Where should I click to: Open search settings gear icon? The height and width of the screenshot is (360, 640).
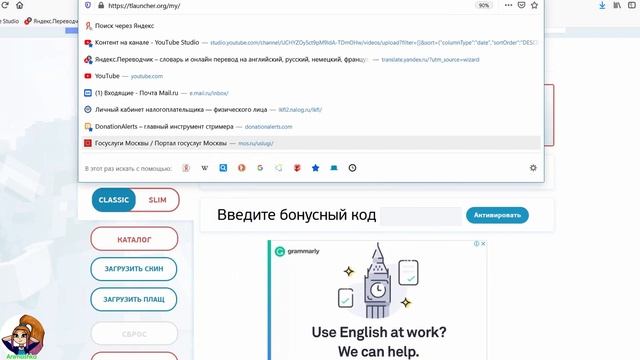(533, 168)
